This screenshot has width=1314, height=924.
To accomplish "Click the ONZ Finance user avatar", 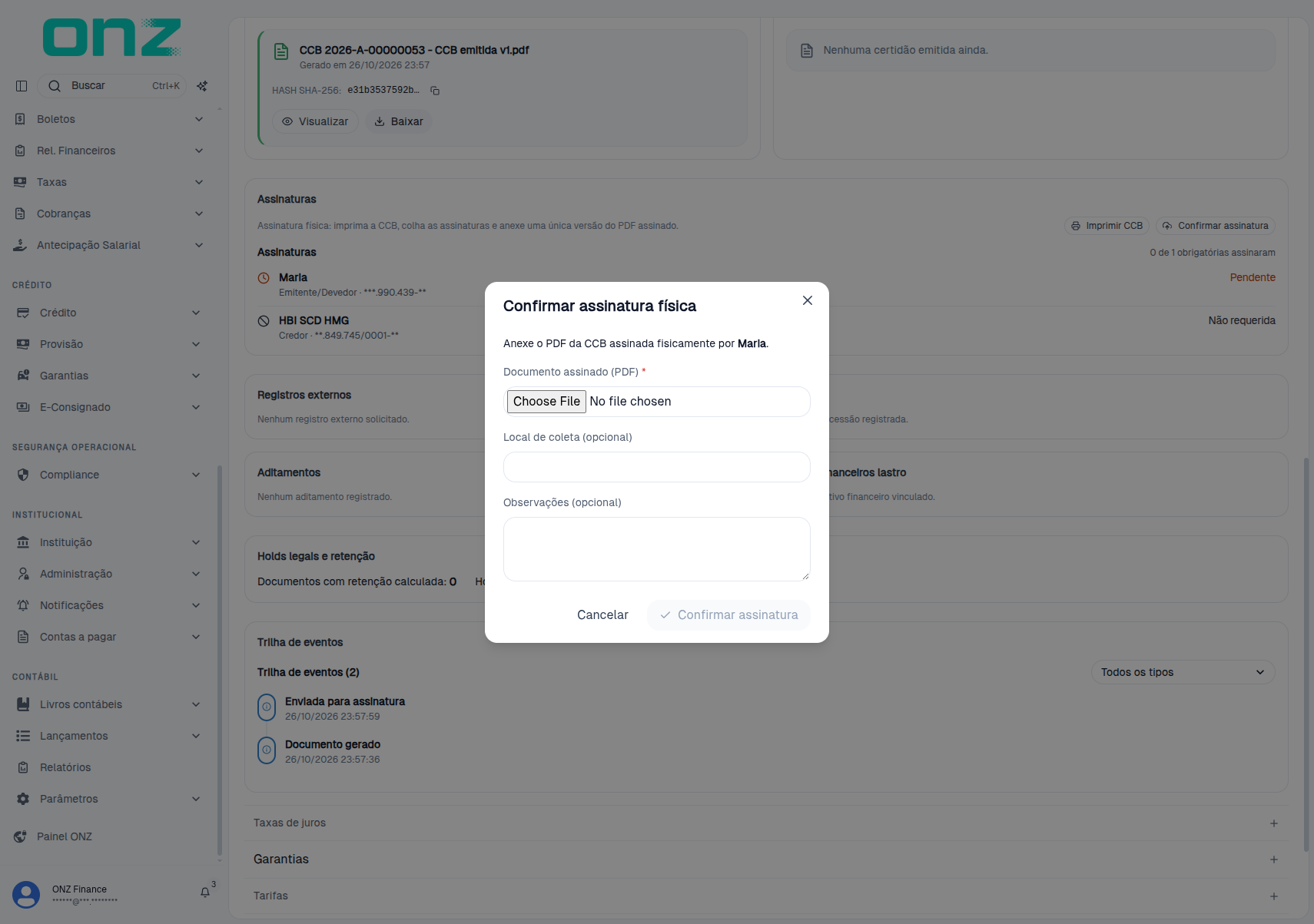I will [x=26, y=895].
